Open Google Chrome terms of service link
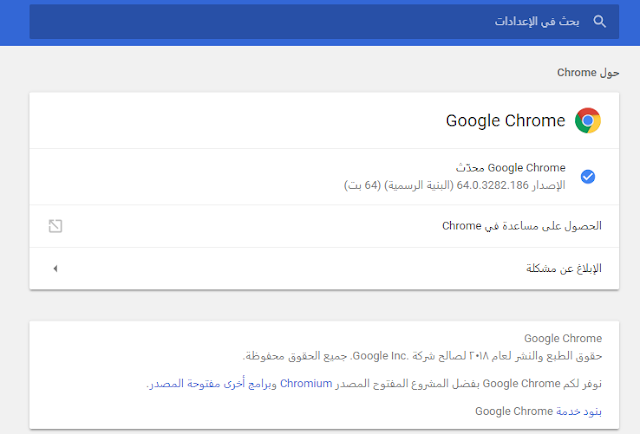The width and height of the screenshot is (640, 434). pos(579,411)
